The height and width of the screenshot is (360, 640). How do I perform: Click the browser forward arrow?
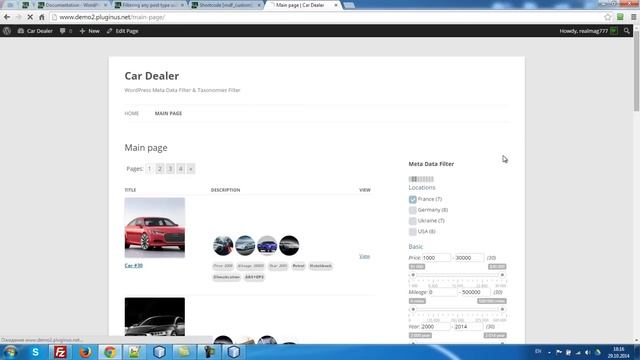(x=18, y=17)
